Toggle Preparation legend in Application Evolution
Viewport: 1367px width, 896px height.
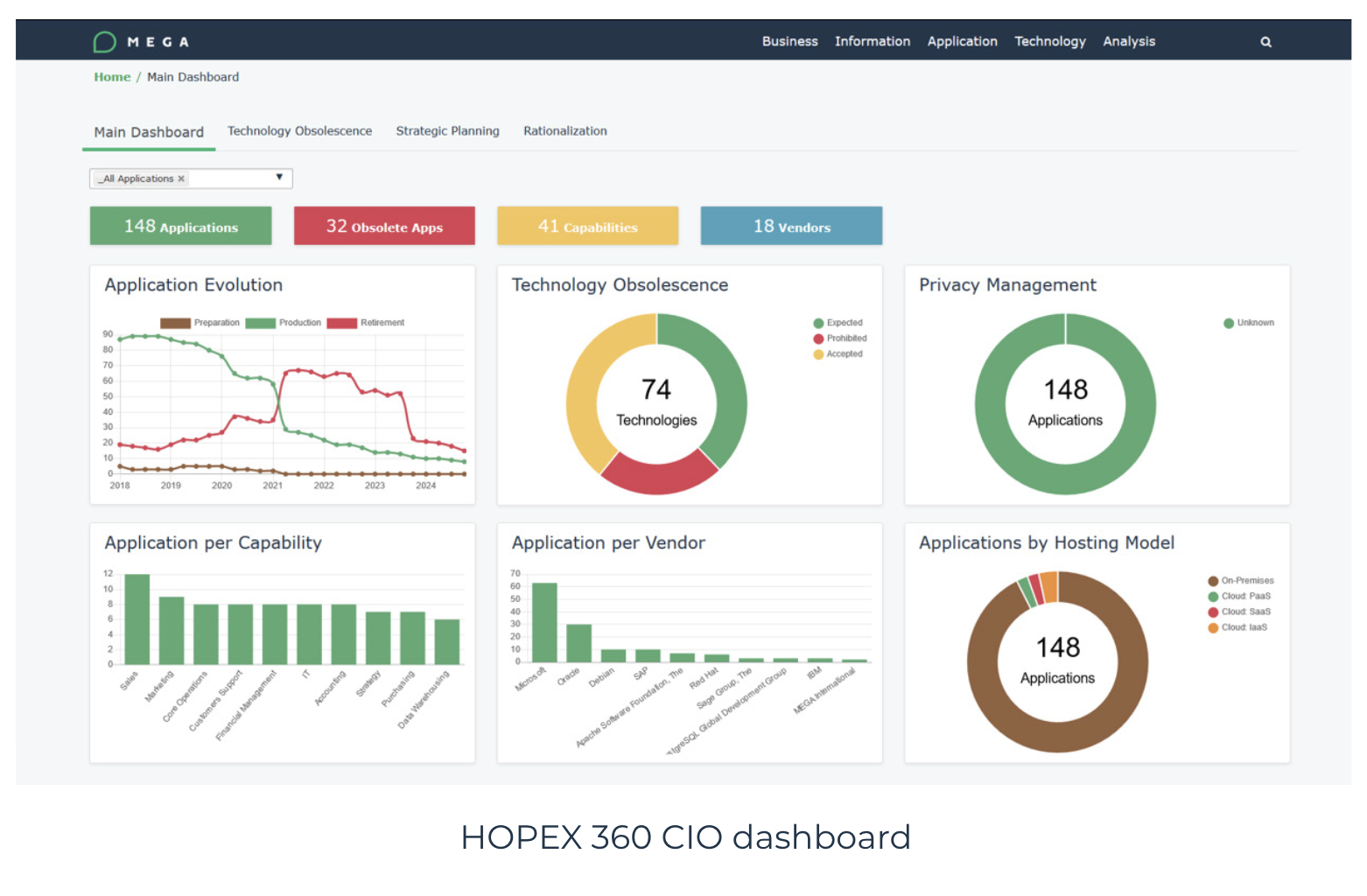200,323
